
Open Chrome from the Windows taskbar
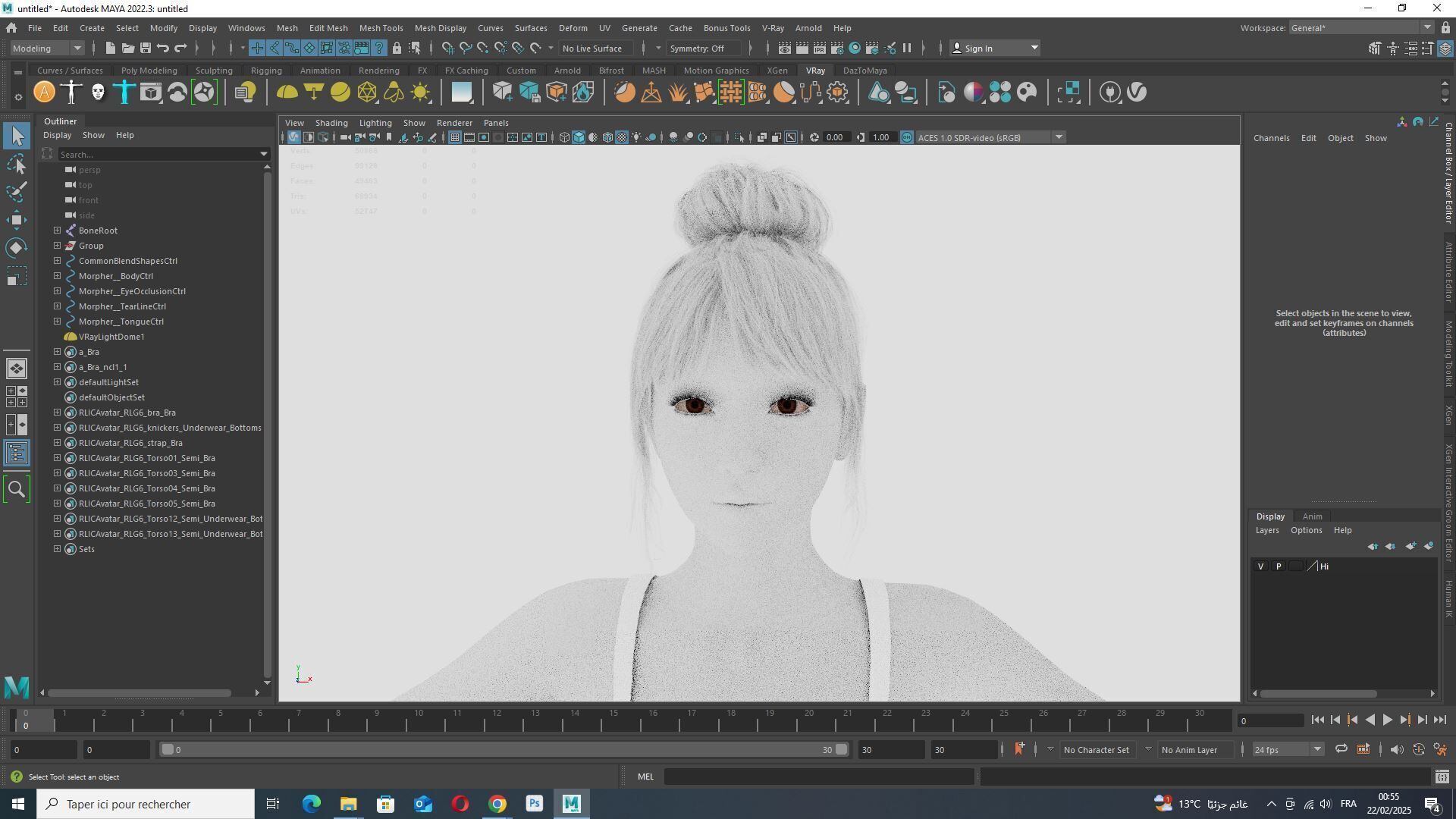[x=497, y=804]
